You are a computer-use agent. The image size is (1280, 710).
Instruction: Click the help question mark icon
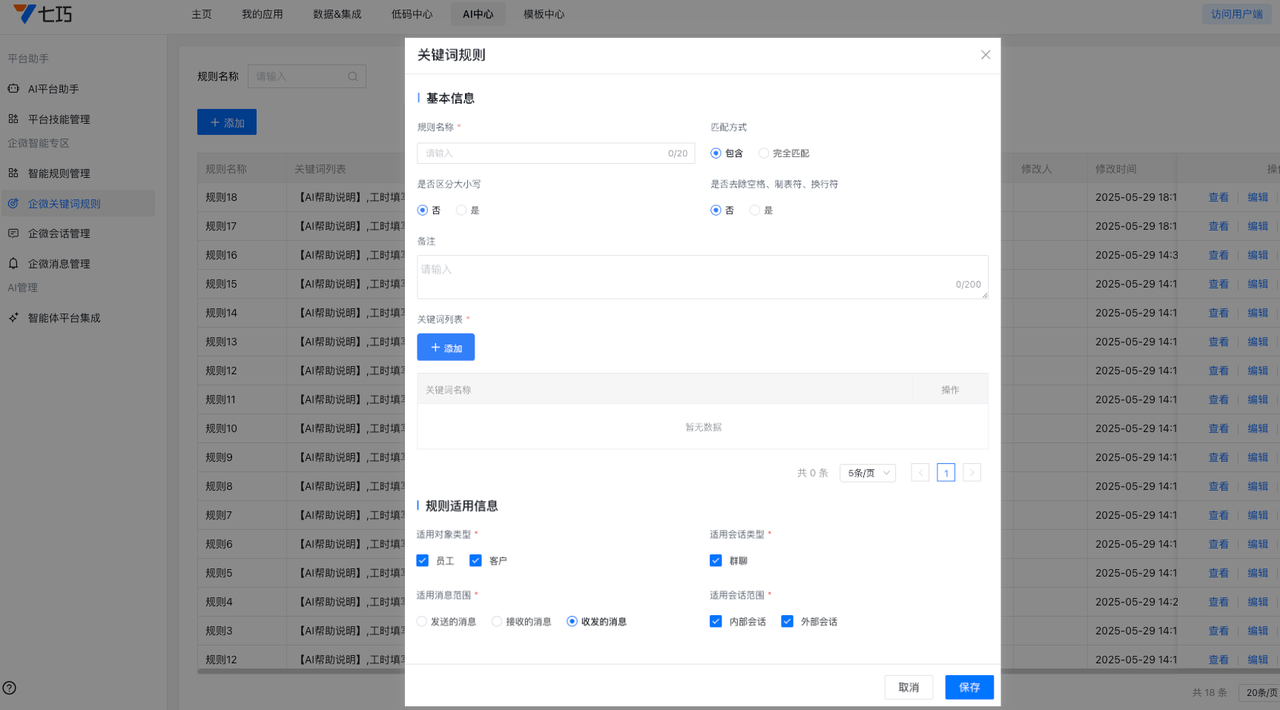(x=9, y=688)
